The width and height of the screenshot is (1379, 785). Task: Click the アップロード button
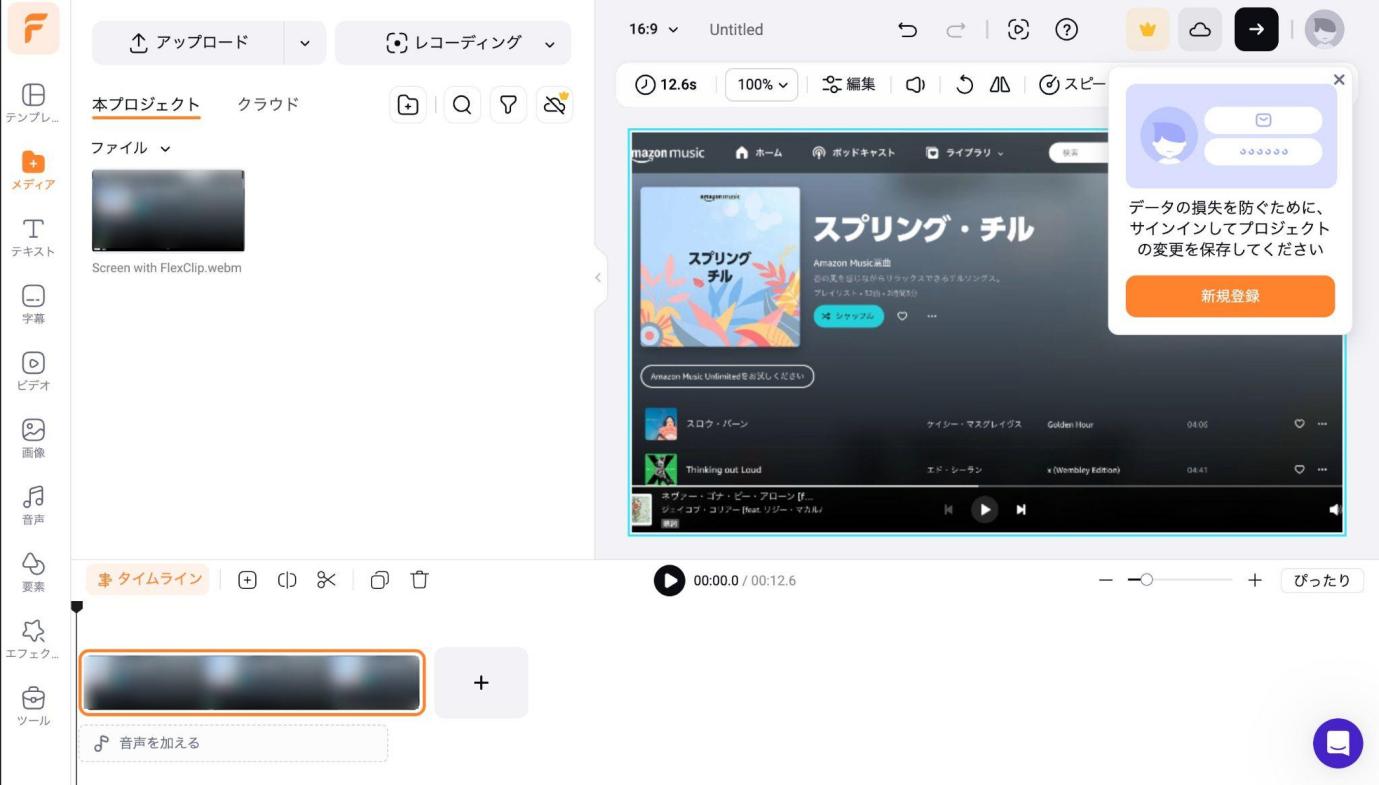pyautogui.click(x=189, y=43)
